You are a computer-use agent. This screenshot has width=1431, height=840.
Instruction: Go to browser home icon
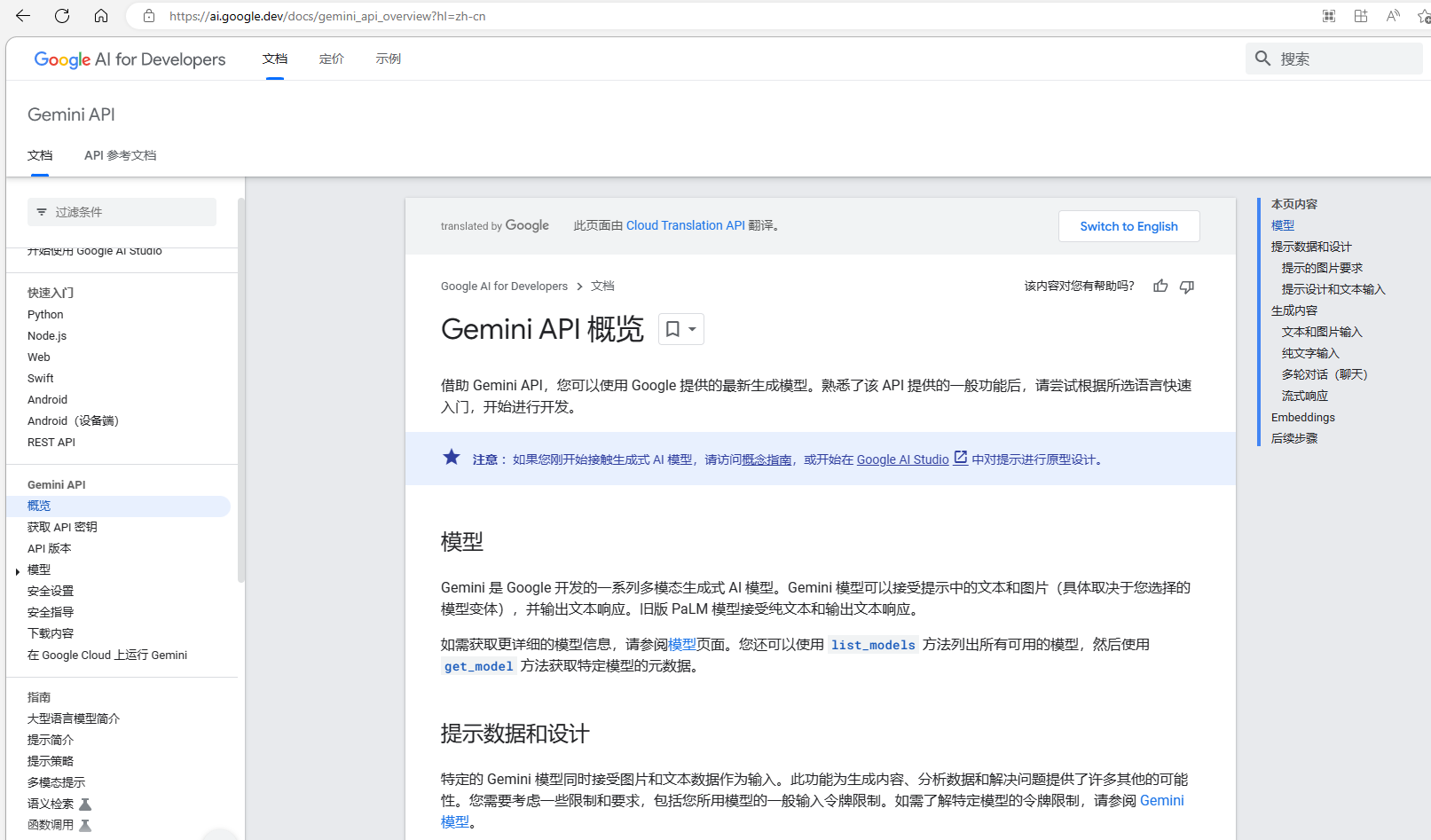[x=101, y=16]
